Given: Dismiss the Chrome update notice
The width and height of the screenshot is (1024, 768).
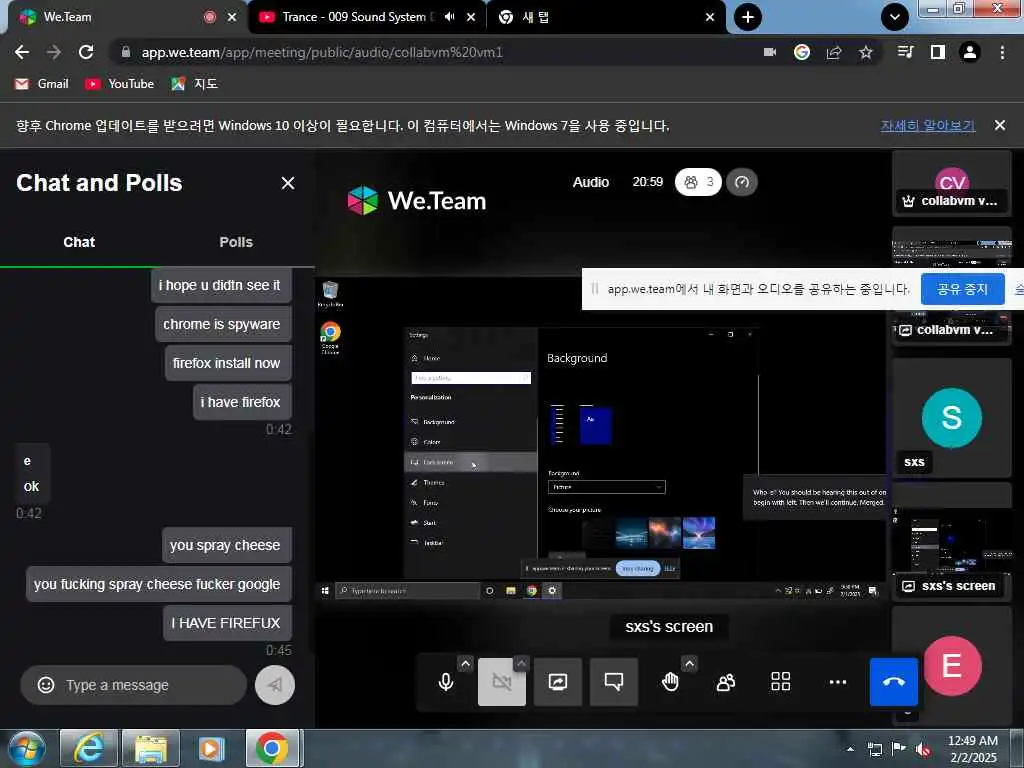Looking at the screenshot, I should 1000,125.
